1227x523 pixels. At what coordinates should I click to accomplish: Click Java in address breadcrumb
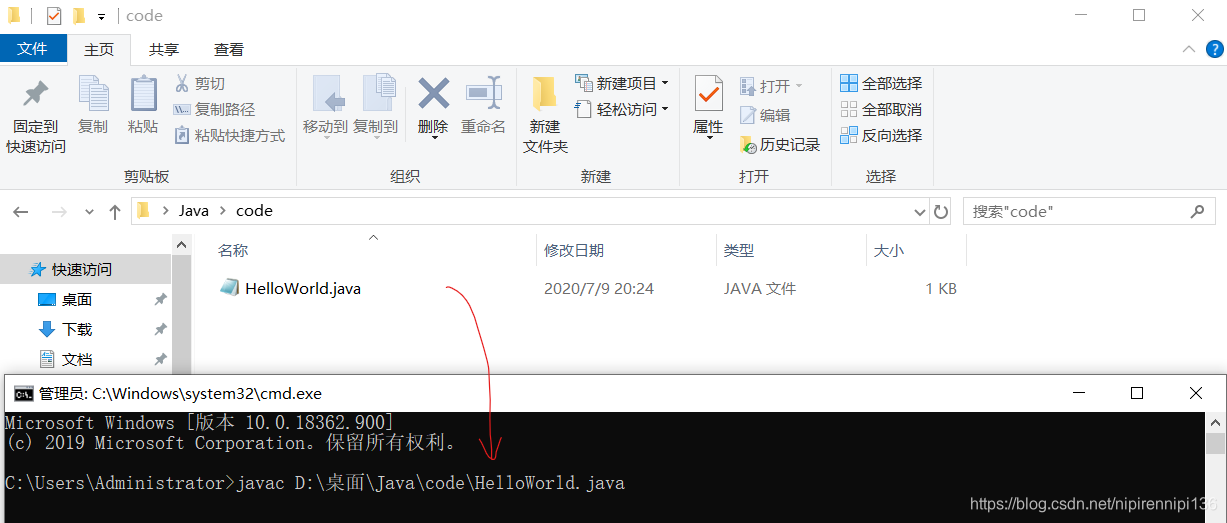[x=194, y=211]
